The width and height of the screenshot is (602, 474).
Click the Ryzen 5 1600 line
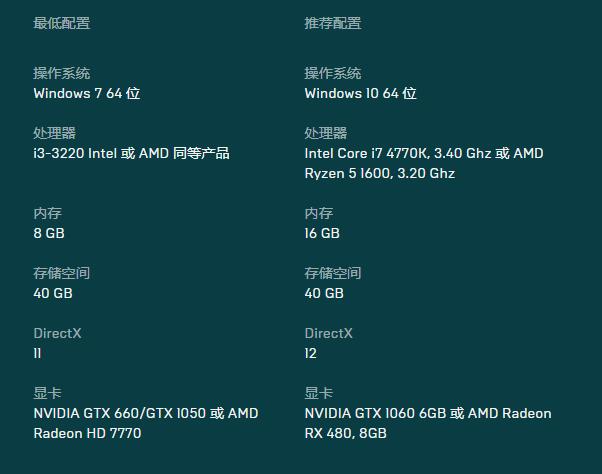380,173
